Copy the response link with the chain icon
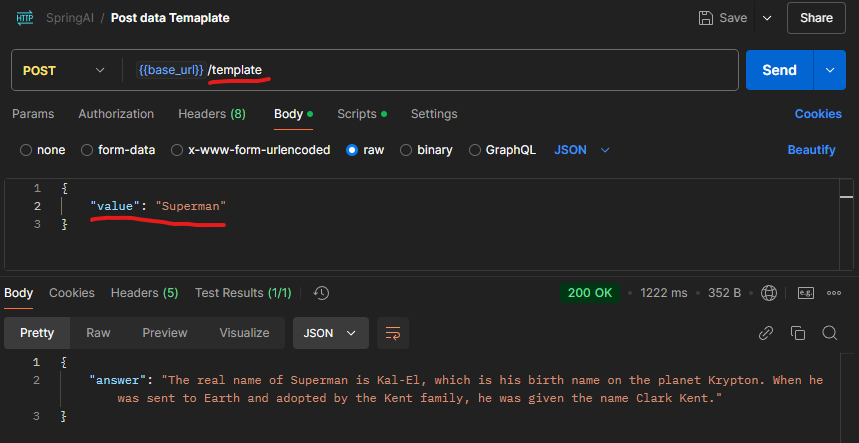The height and width of the screenshot is (443, 859). click(x=766, y=333)
